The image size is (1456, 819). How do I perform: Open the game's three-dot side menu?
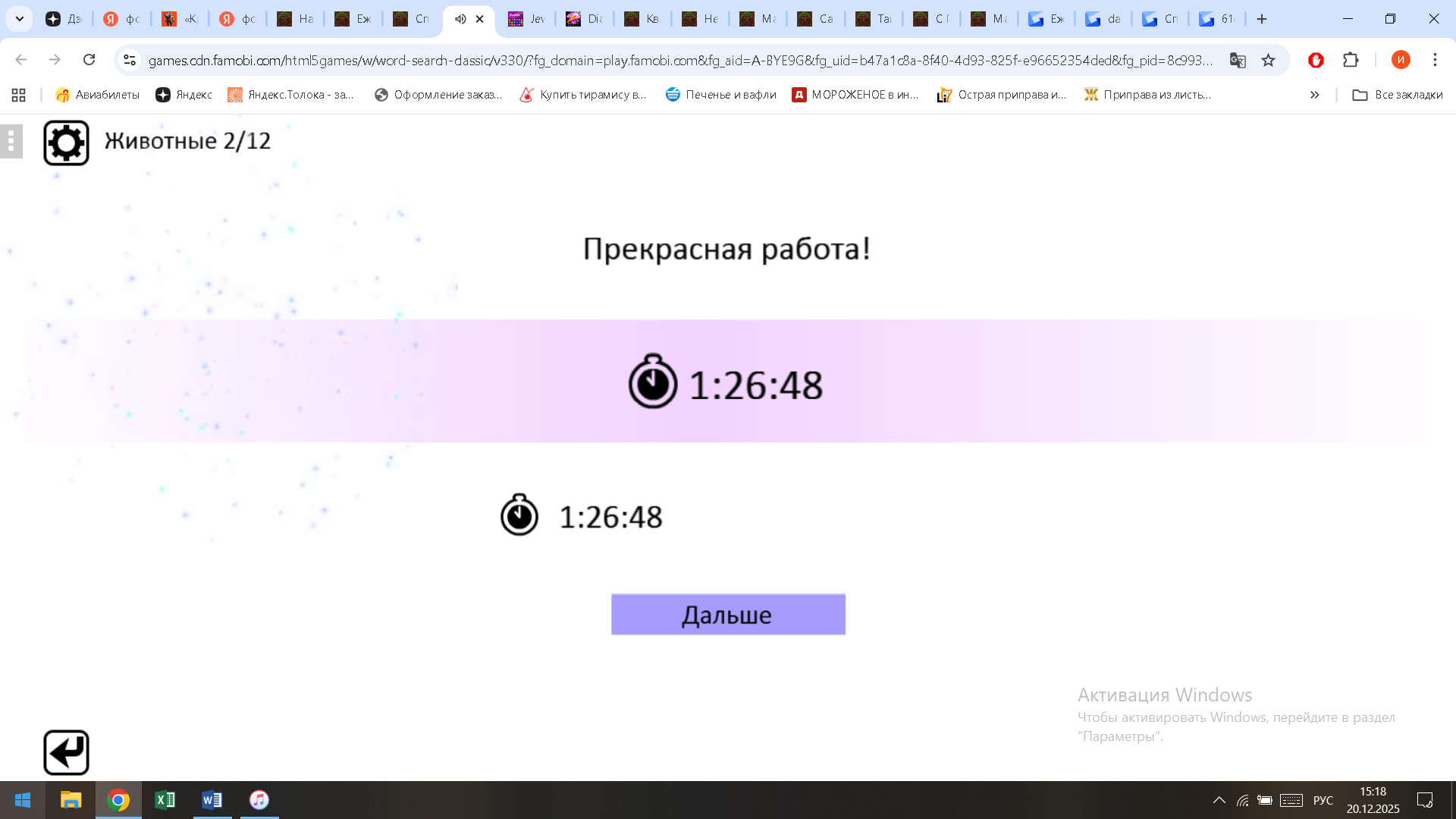tap(11, 141)
